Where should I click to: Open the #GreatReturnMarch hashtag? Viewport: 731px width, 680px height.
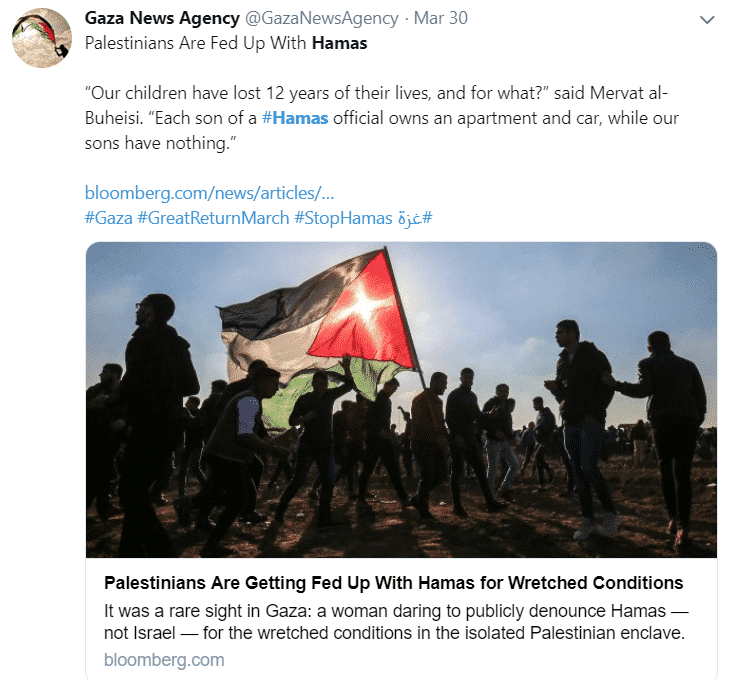(213, 218)
